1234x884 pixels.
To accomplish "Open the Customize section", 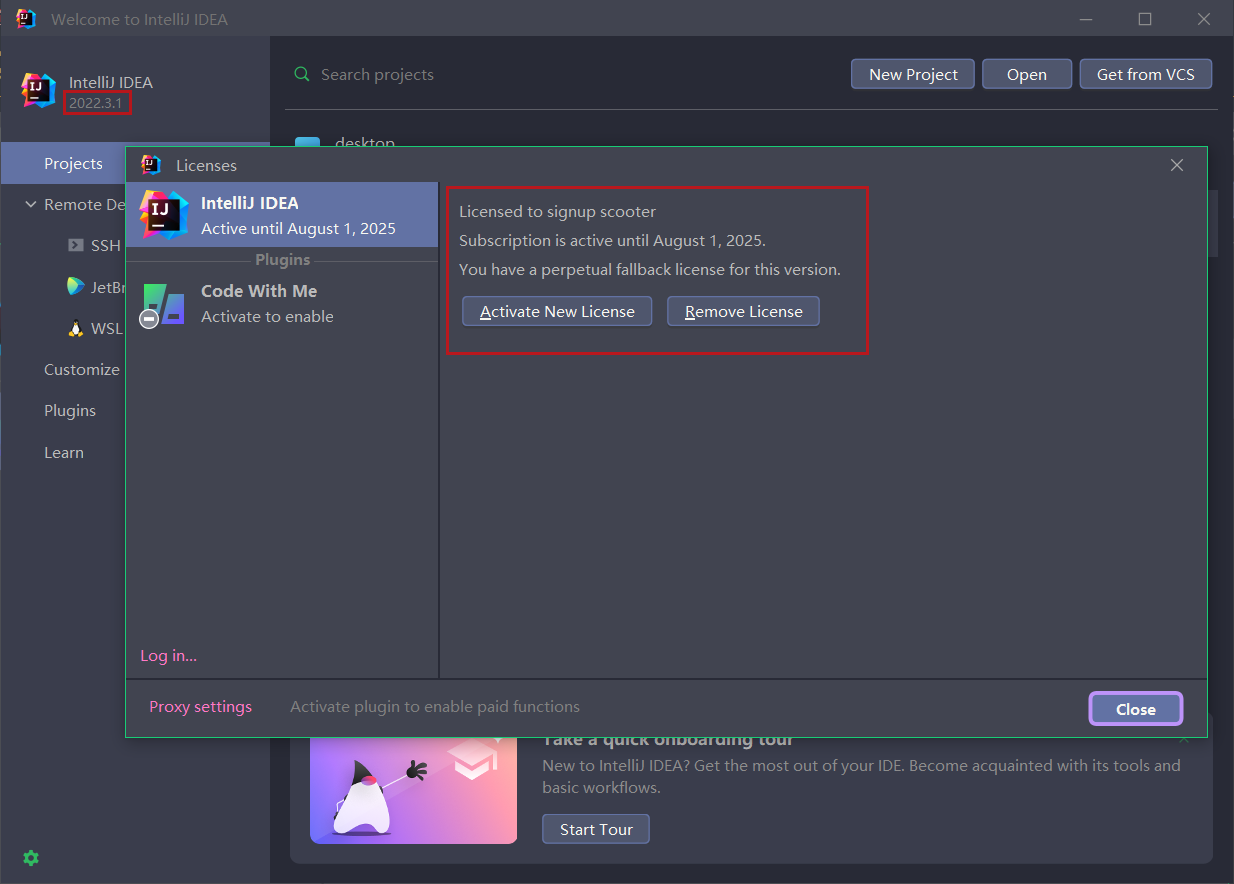I will pos(82,370).
